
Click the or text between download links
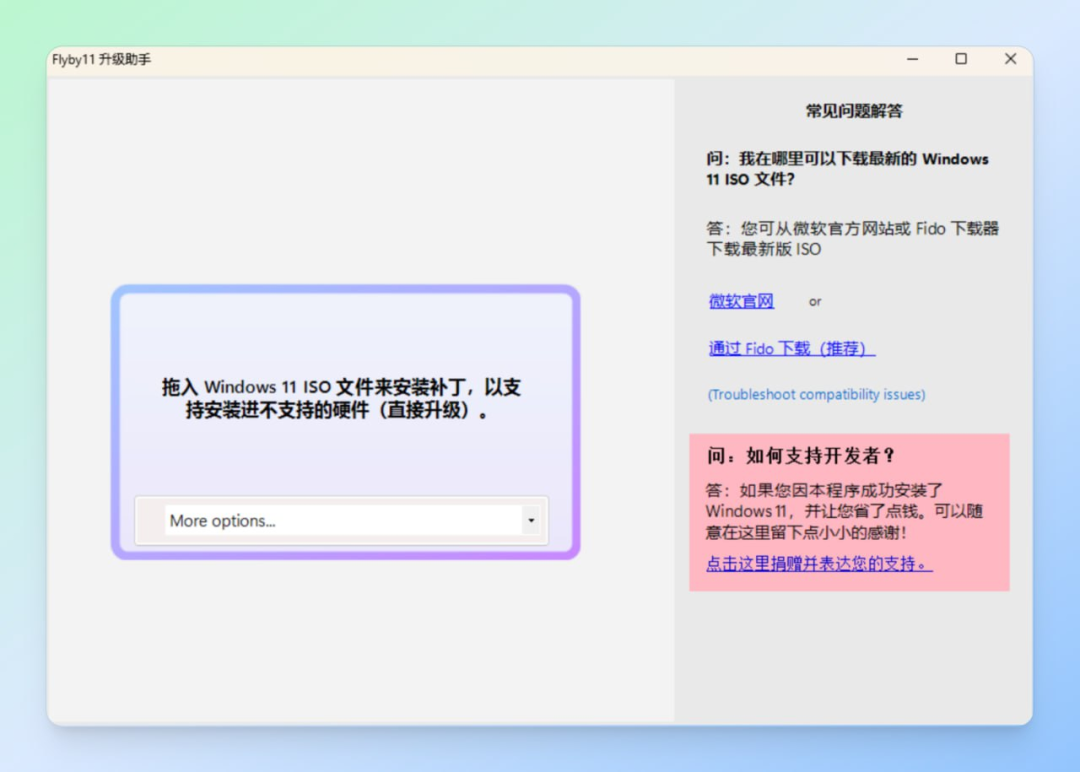pos(815,301)
